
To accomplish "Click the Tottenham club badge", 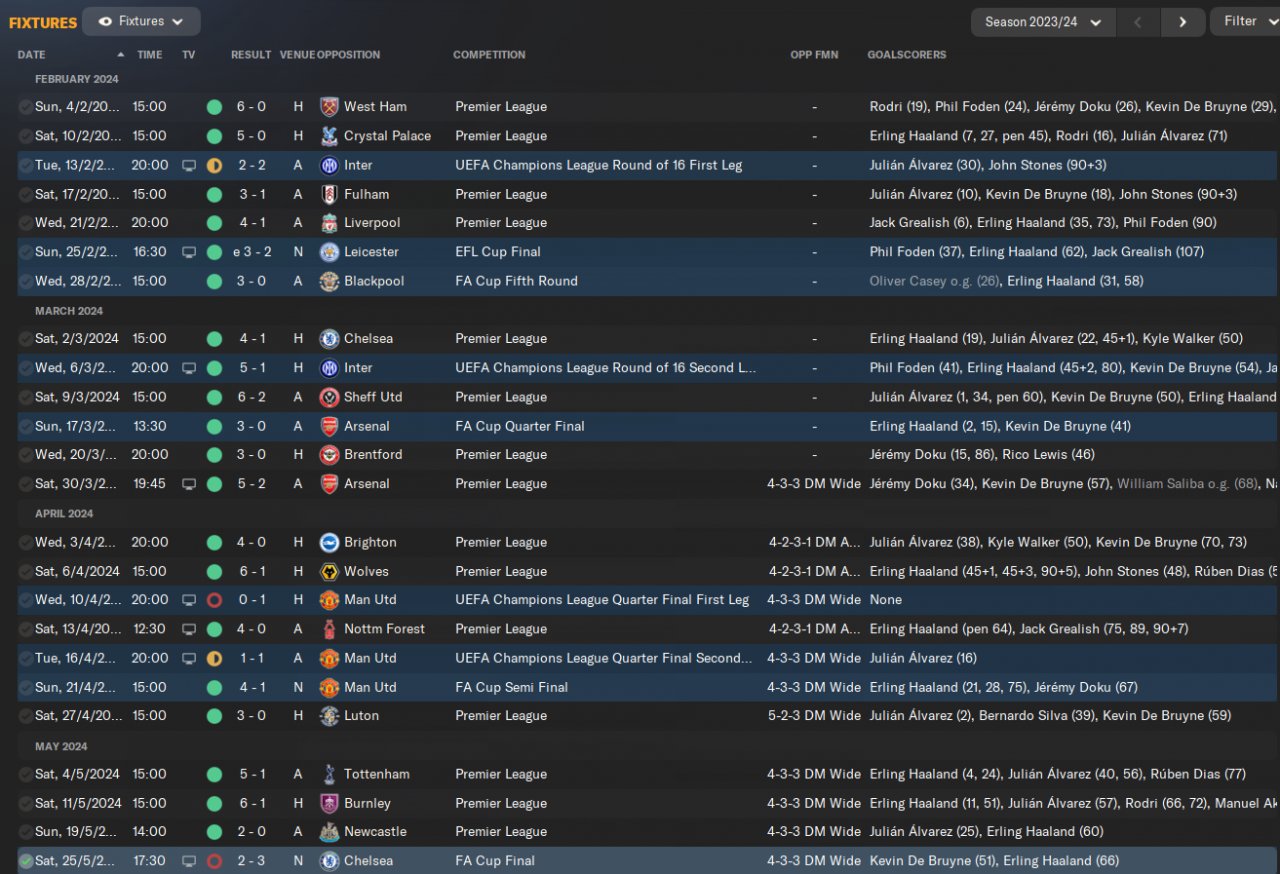I will 329,774.
